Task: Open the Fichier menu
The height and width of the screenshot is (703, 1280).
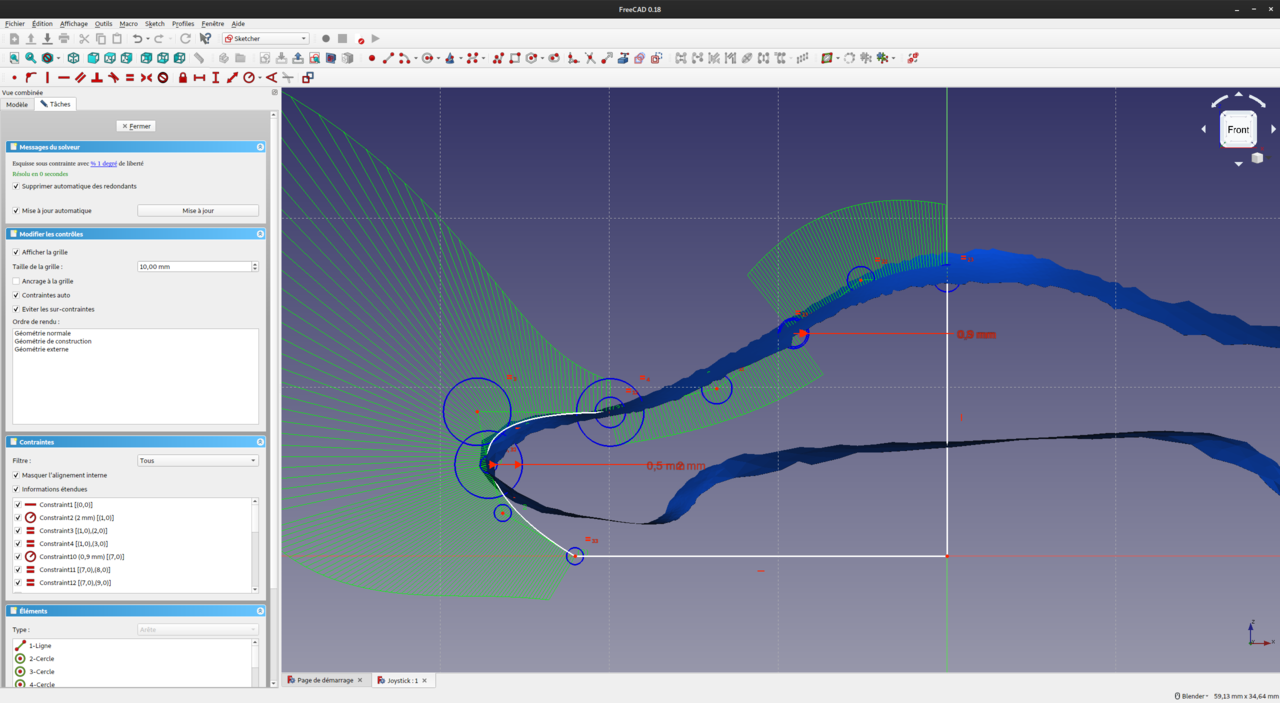Action: tap(15, 24)
